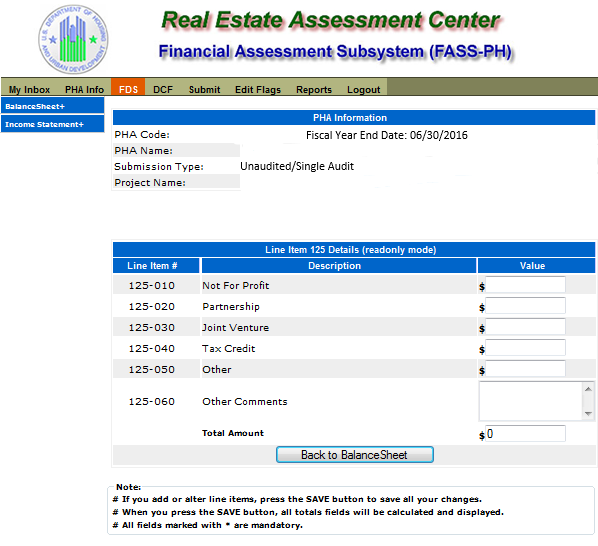Click the Total Amount field showing 0
The image size is (598, 546).
pyautogui.click(x=525, y=434)
